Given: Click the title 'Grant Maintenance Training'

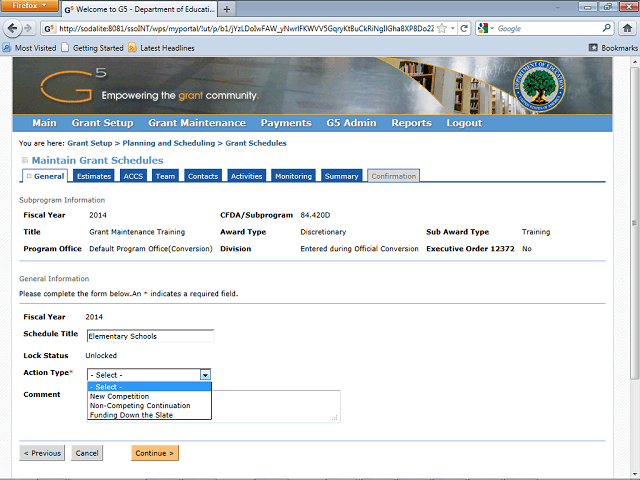Looking at the screenshot, I should tap(137, 232).
